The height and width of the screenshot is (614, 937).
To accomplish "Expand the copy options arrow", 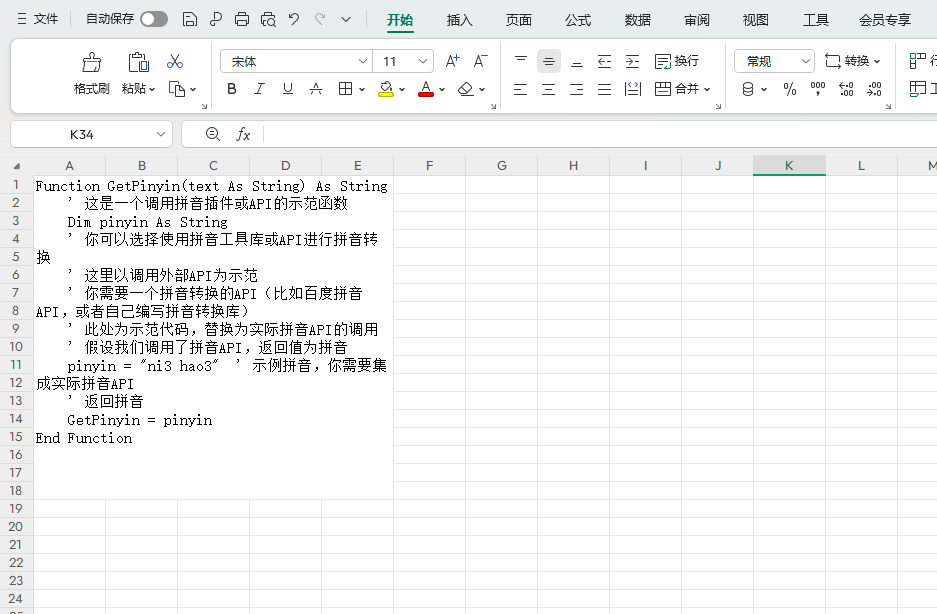I will [193, 90].
